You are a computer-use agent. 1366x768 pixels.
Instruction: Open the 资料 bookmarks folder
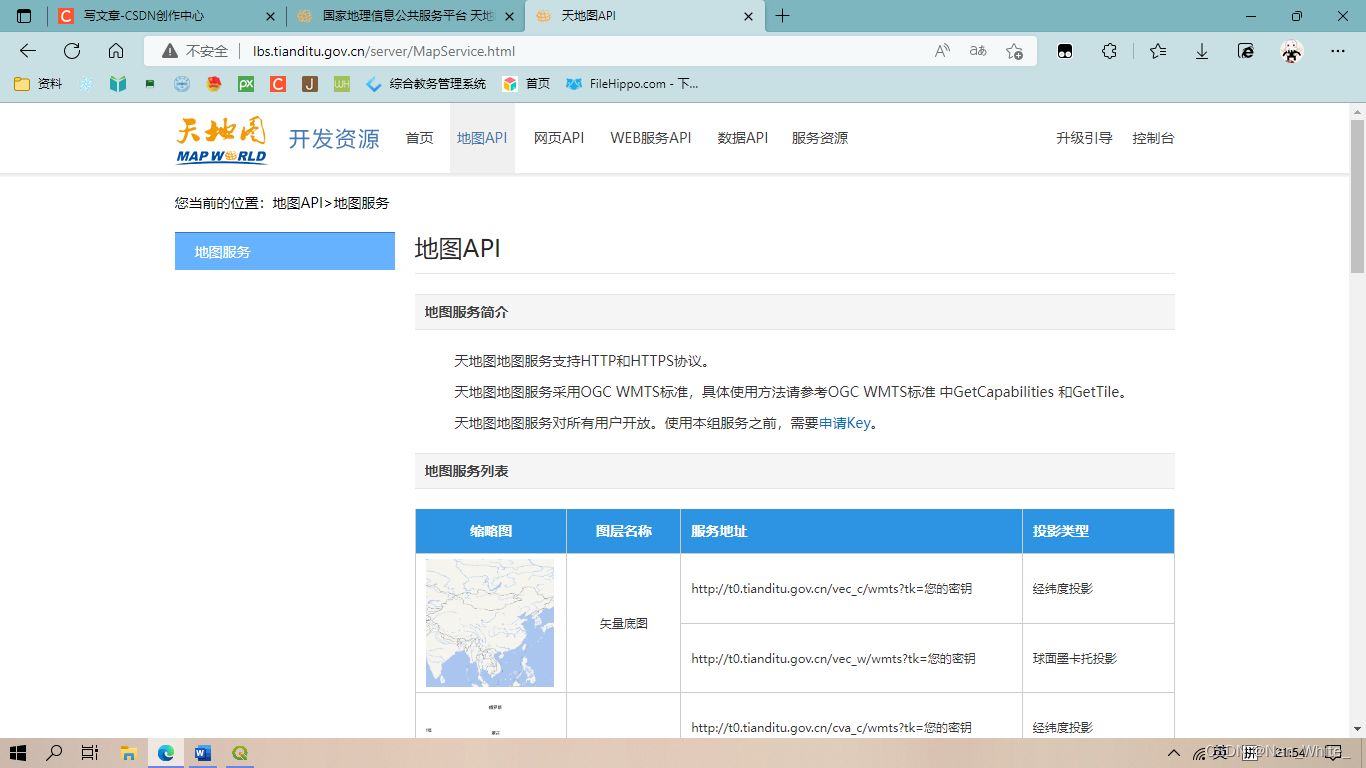pos(38,84)
